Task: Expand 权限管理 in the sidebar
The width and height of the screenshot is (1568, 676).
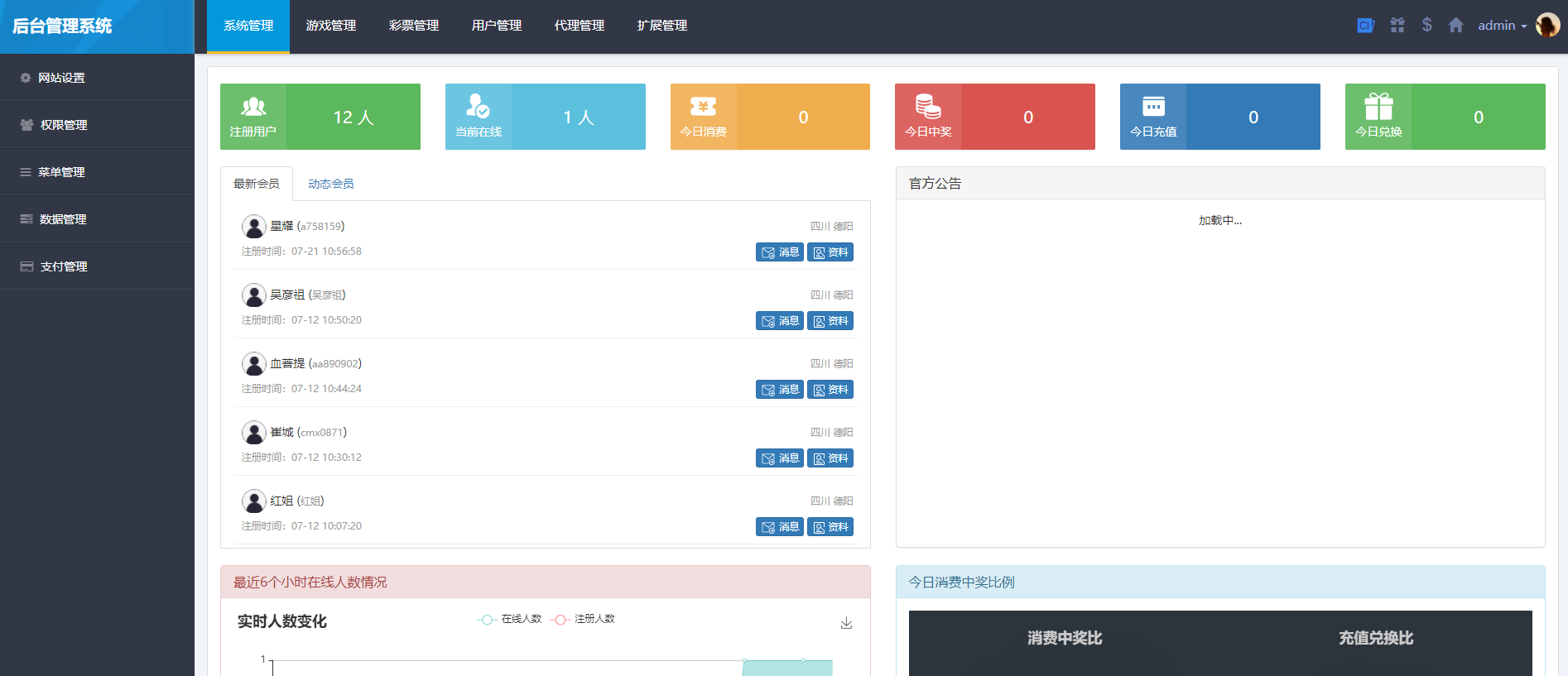Action: (64, 125)
